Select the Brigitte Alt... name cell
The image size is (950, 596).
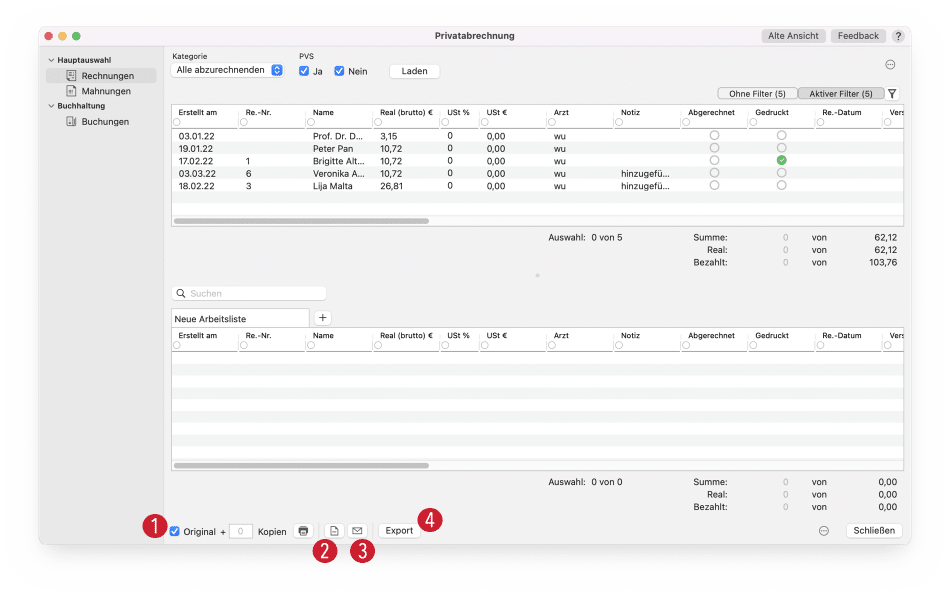click(339, 161)
